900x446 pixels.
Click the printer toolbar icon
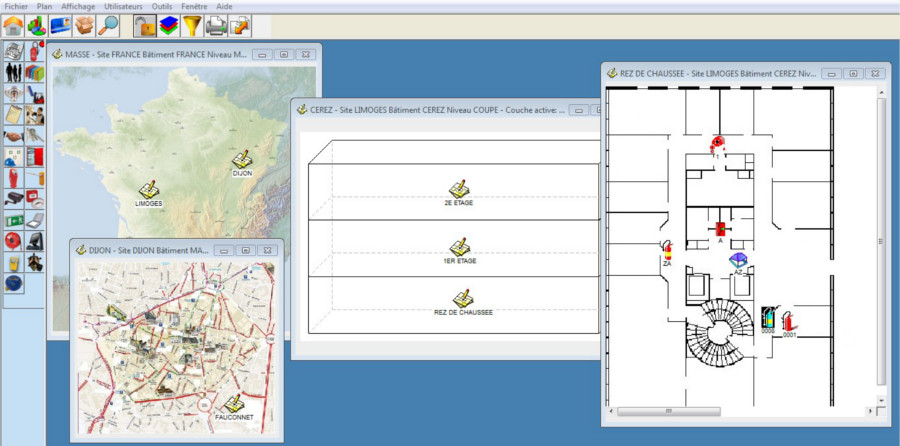pyautogui.click(x=216, y=26)
